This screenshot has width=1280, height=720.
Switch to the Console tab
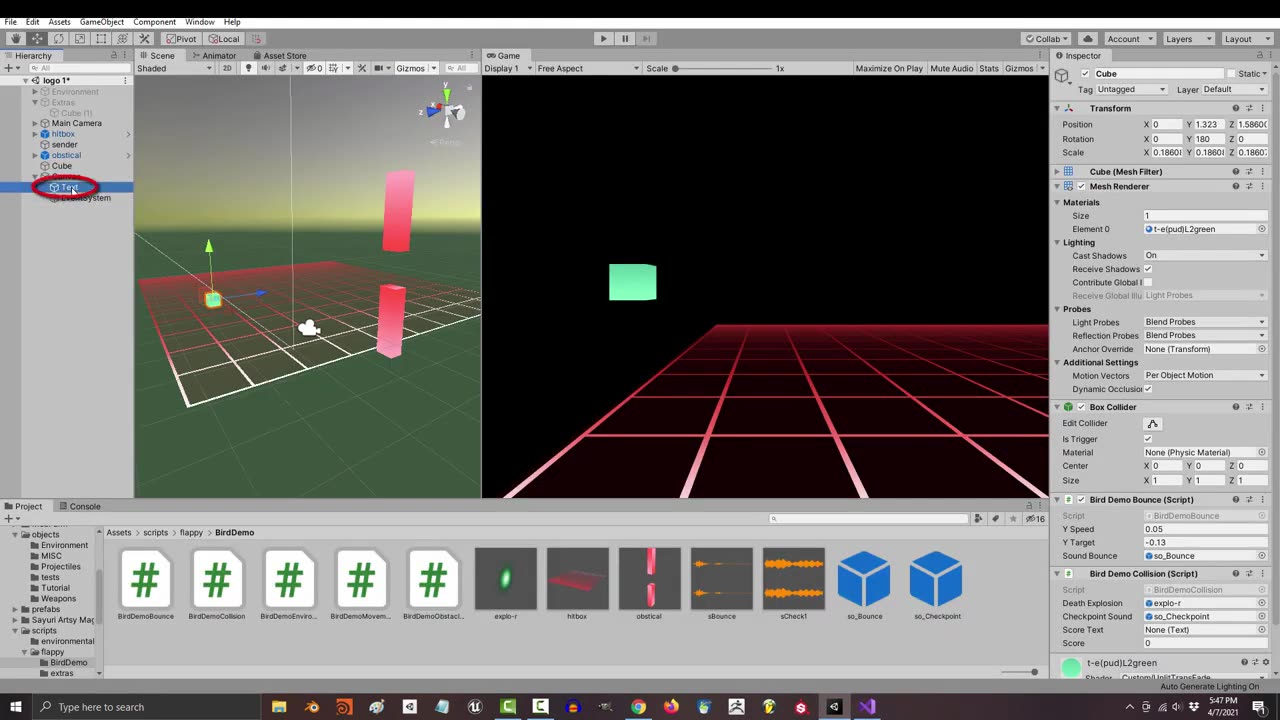point(79,506)
